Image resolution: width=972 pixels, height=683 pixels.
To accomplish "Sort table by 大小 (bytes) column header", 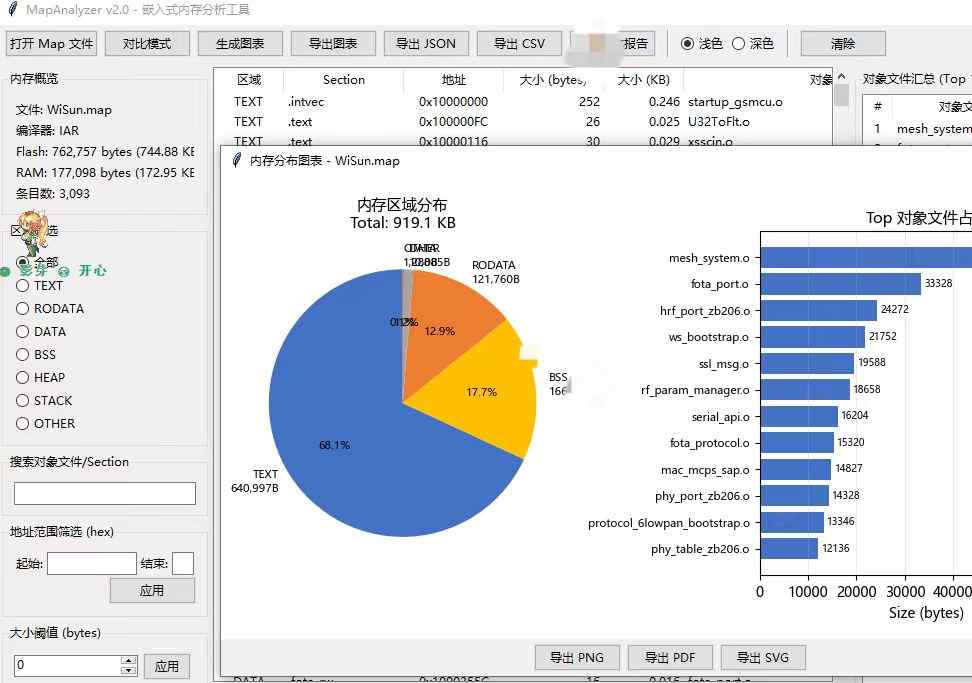I will [552, 79].
